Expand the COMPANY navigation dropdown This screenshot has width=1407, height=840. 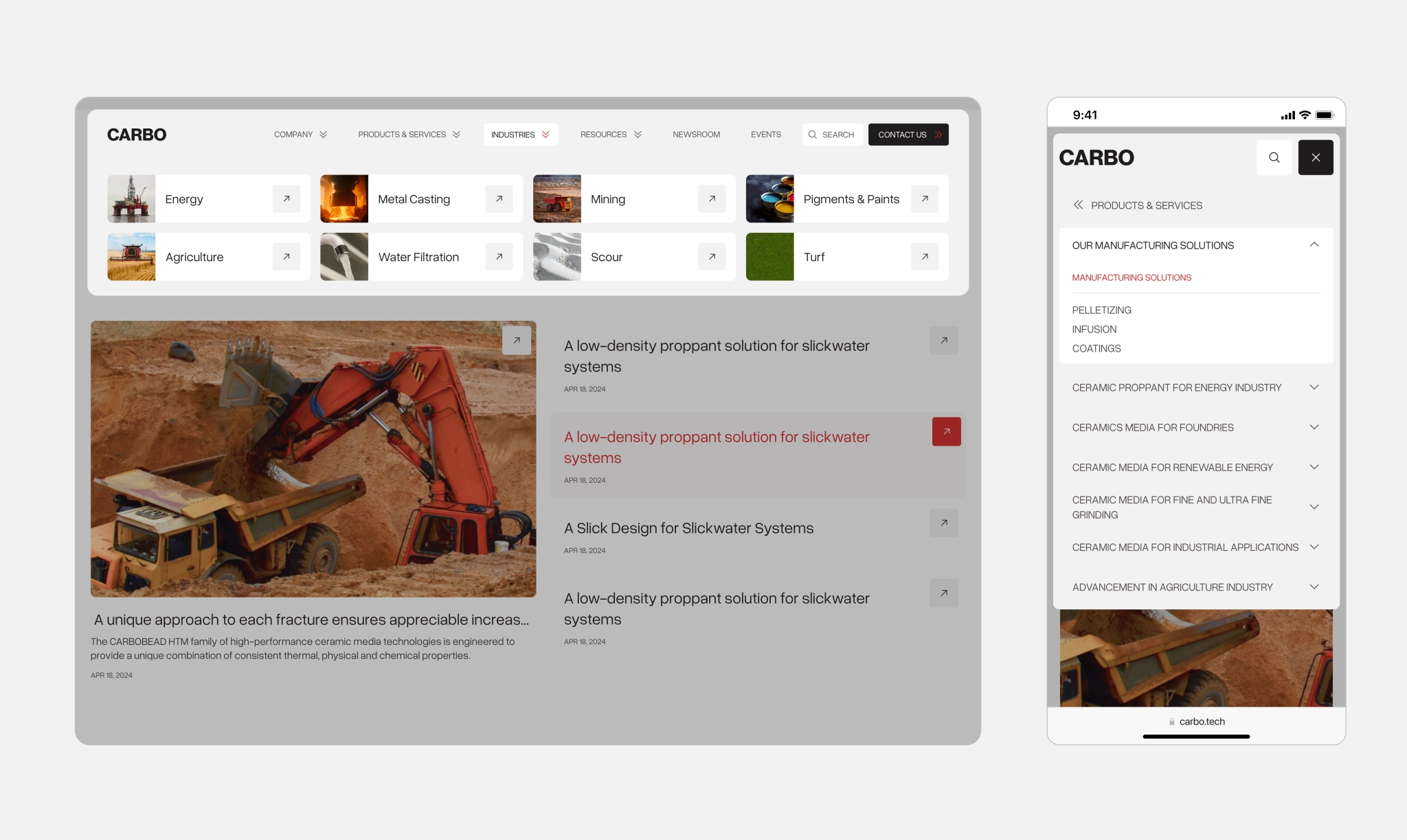(x=300, y=134)
